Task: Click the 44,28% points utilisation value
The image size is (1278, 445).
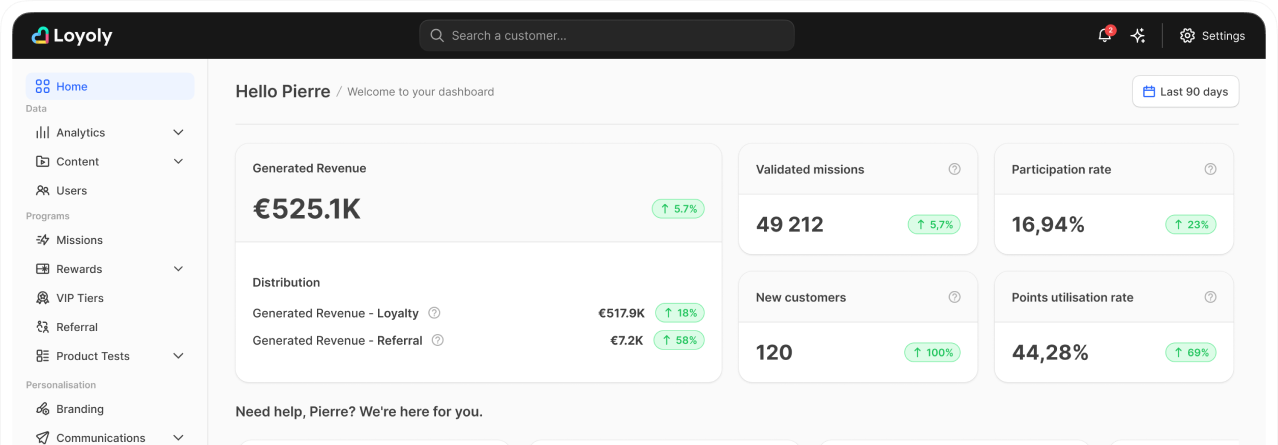Action: tap(1050, 353)
